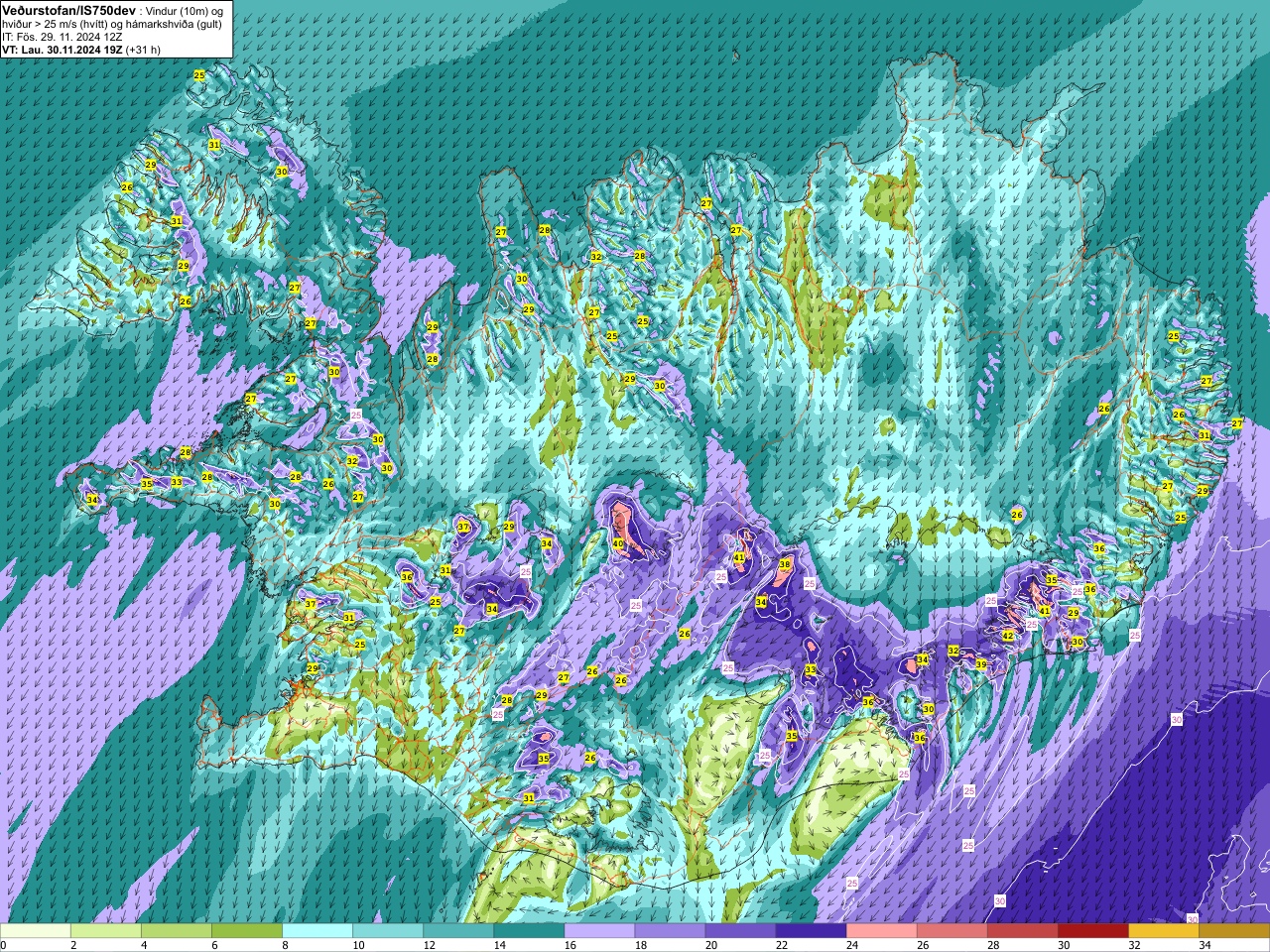
Task: Click the '18' tick on the legend scale
Action: pos(639,945)
